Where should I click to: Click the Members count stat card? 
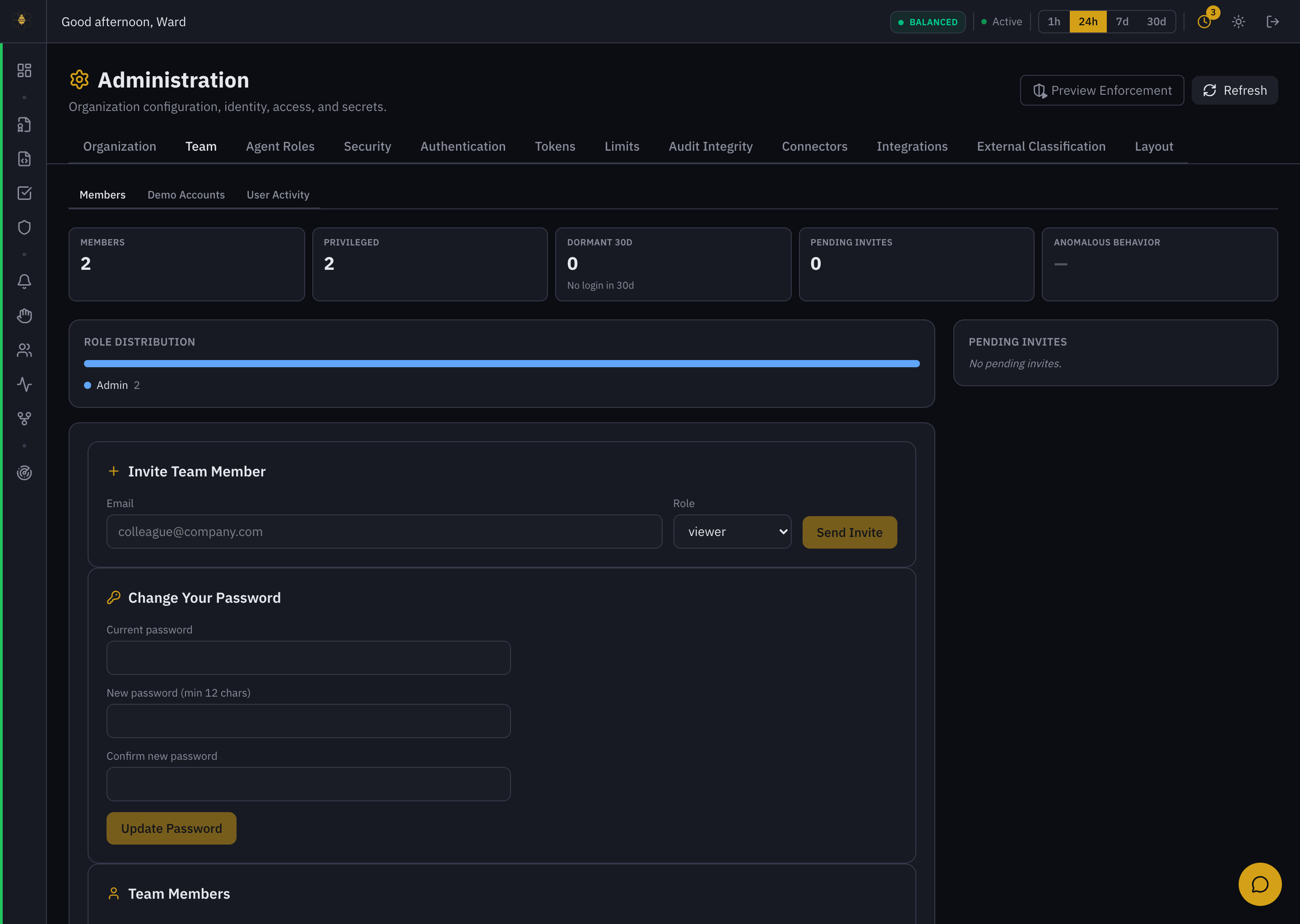(x=187, y=264)
